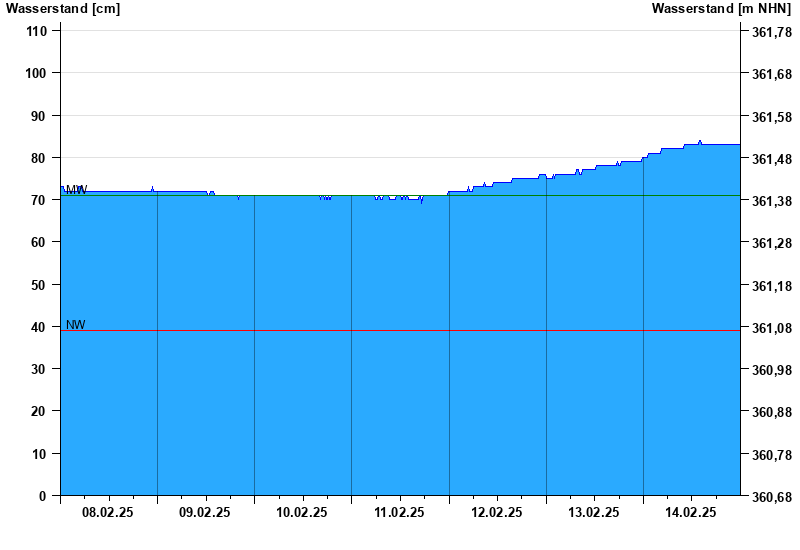Pick the 09.02.25 date label
This screenshot has width=800, height=550.
pos(205,512)
